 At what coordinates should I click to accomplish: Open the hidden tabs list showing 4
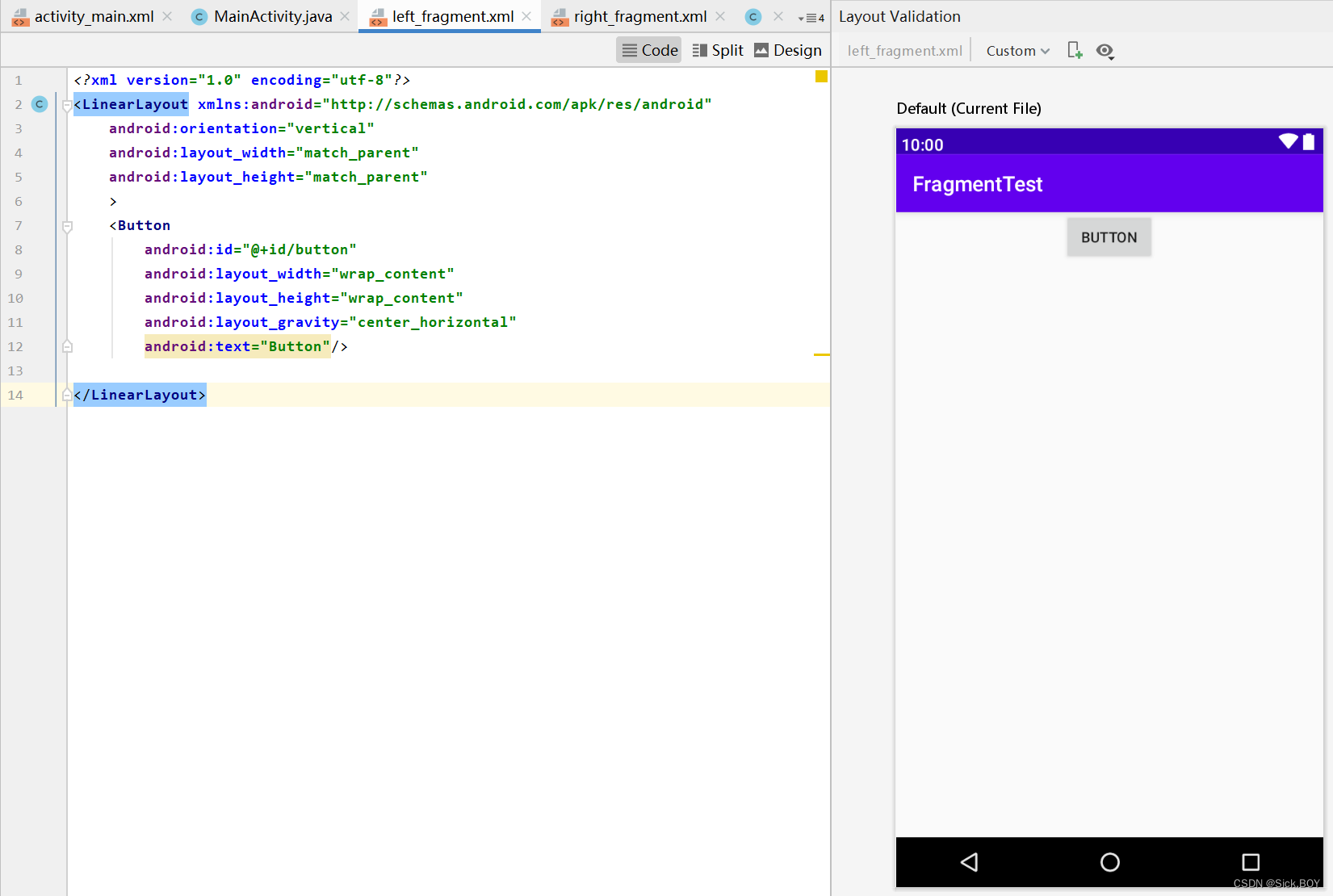pos(811,17)
